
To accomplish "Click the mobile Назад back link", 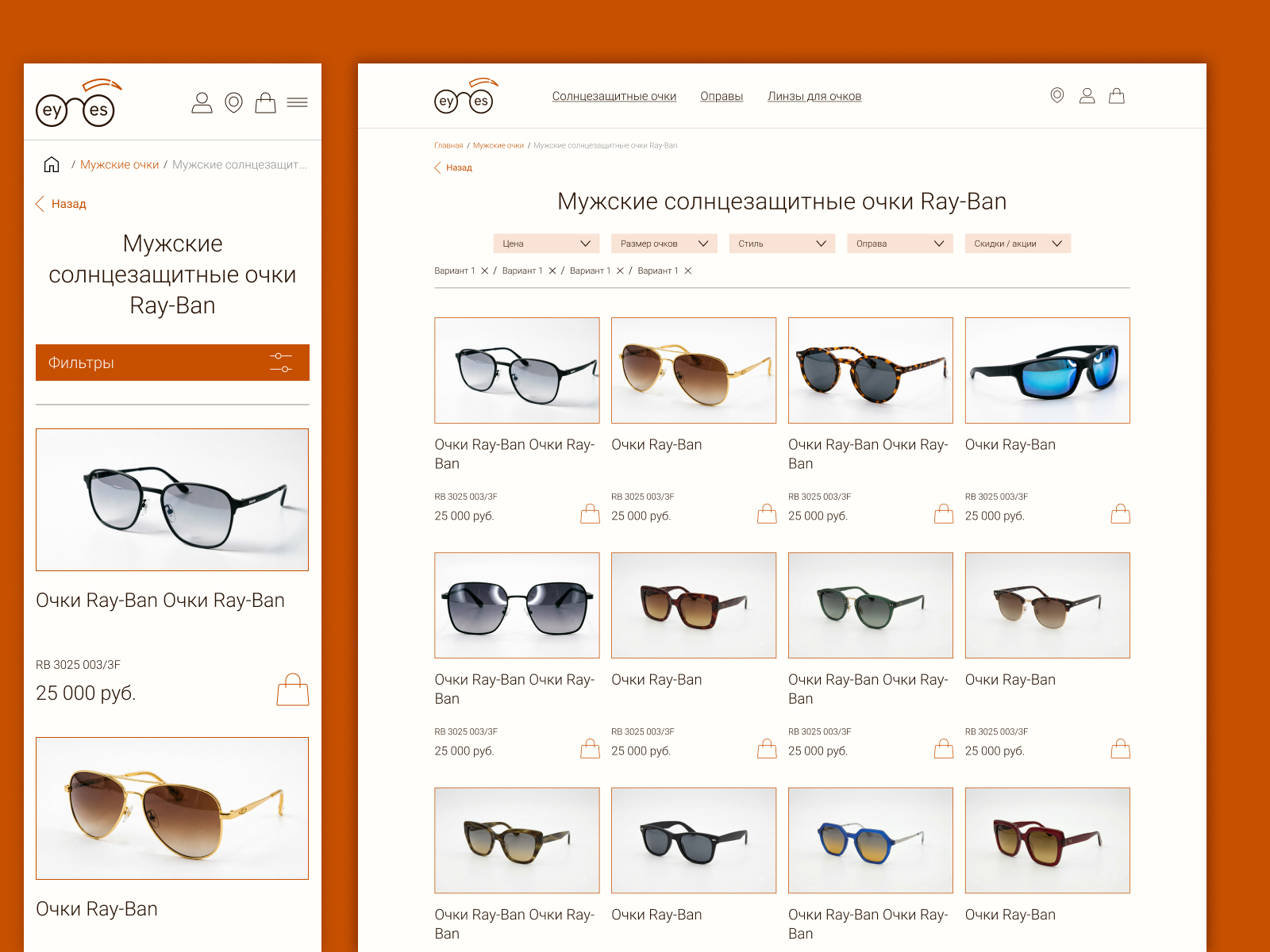I will 61,204.
